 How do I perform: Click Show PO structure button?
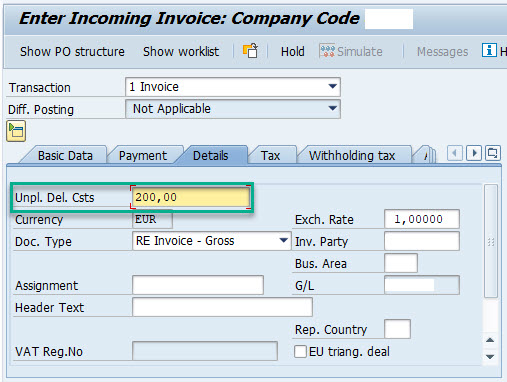(72, 52)
